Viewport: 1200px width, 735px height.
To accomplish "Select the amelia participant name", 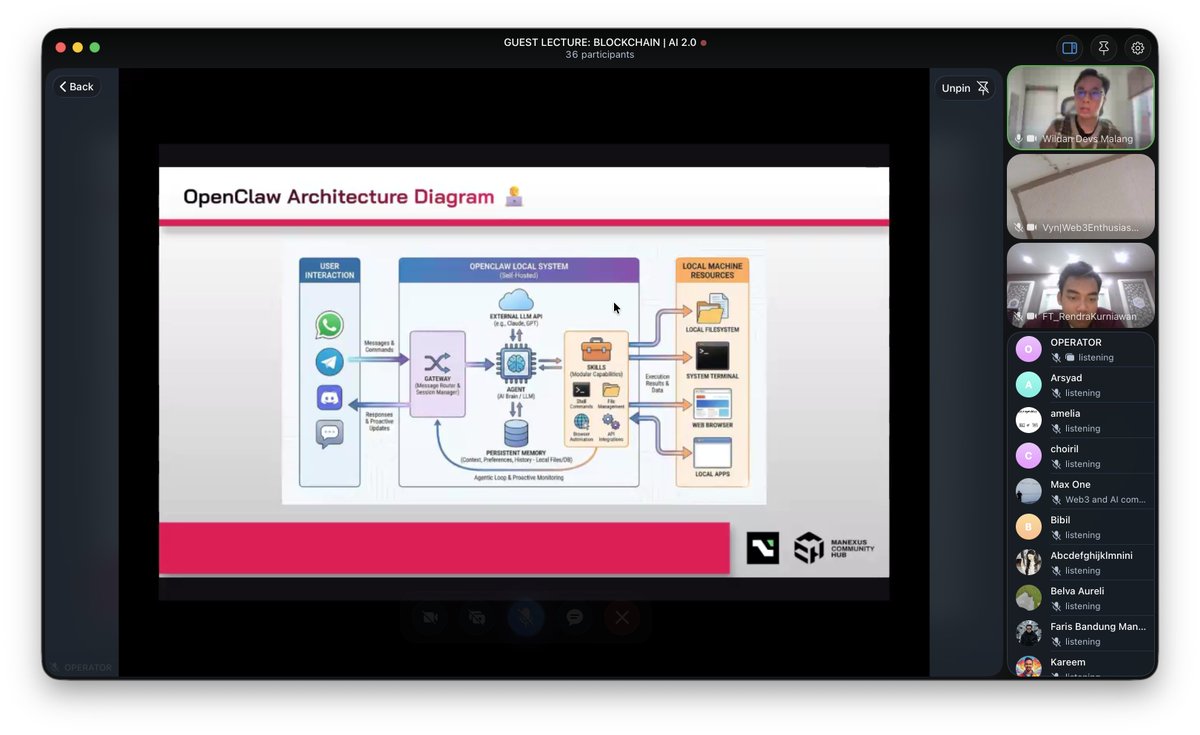I will coord(1065,413).
